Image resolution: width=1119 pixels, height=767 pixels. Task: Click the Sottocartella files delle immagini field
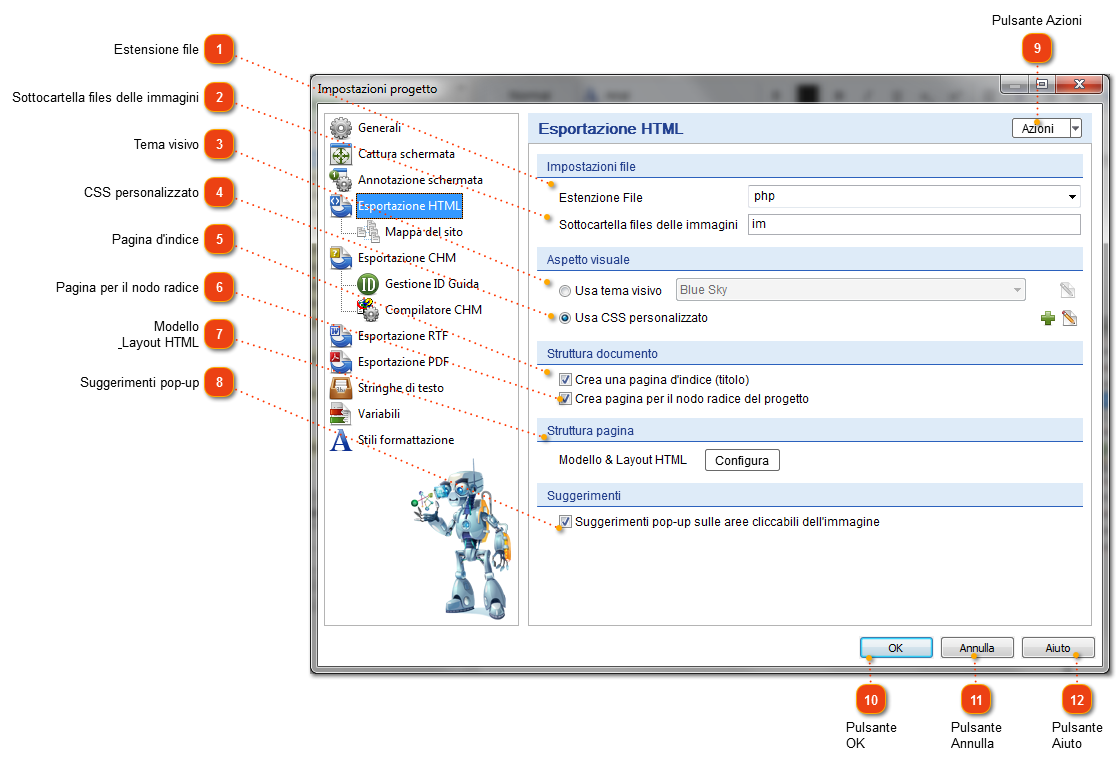tap(913, 225)
